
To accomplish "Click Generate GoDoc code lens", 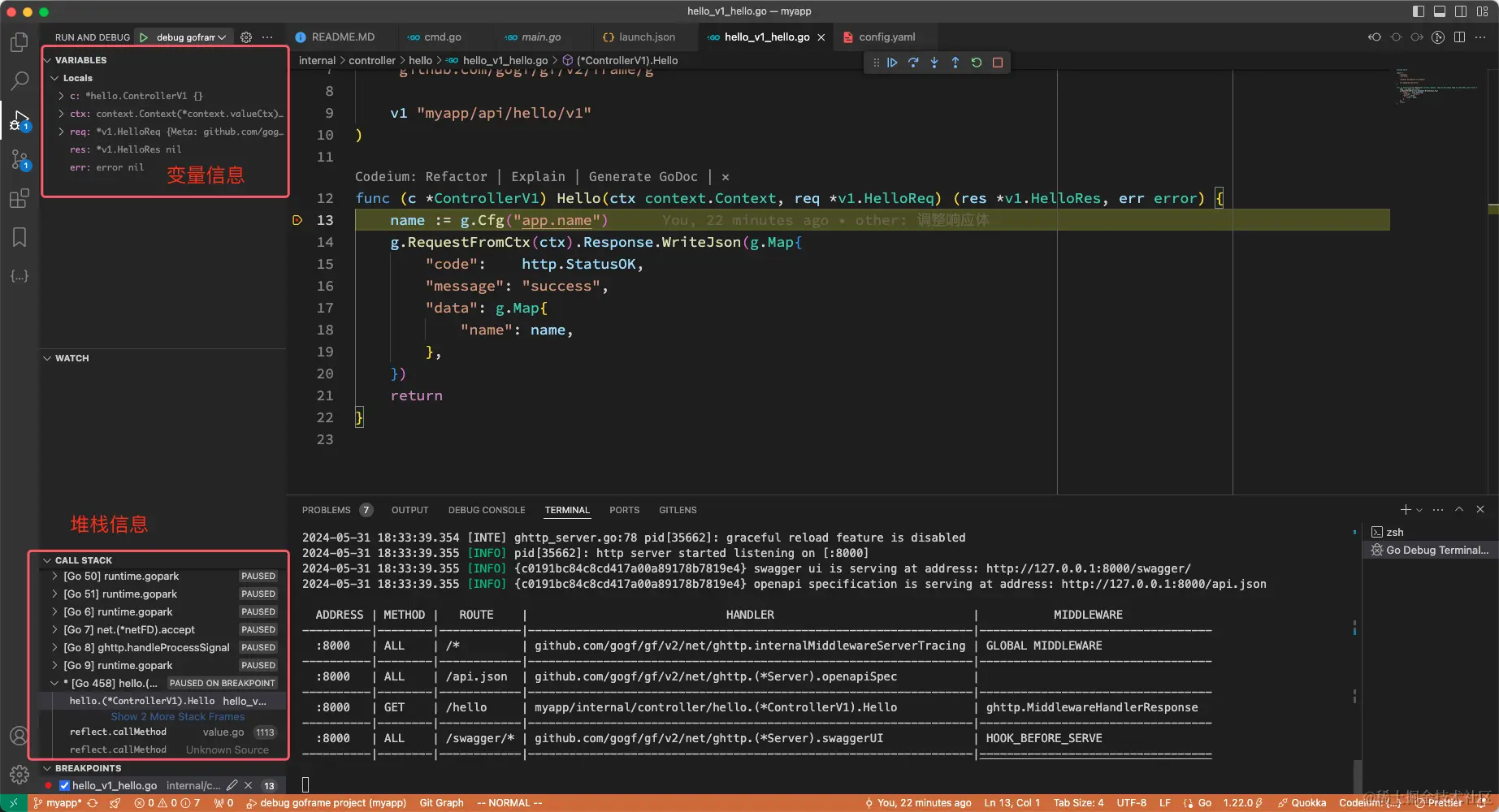I will (x=643, y=176).
